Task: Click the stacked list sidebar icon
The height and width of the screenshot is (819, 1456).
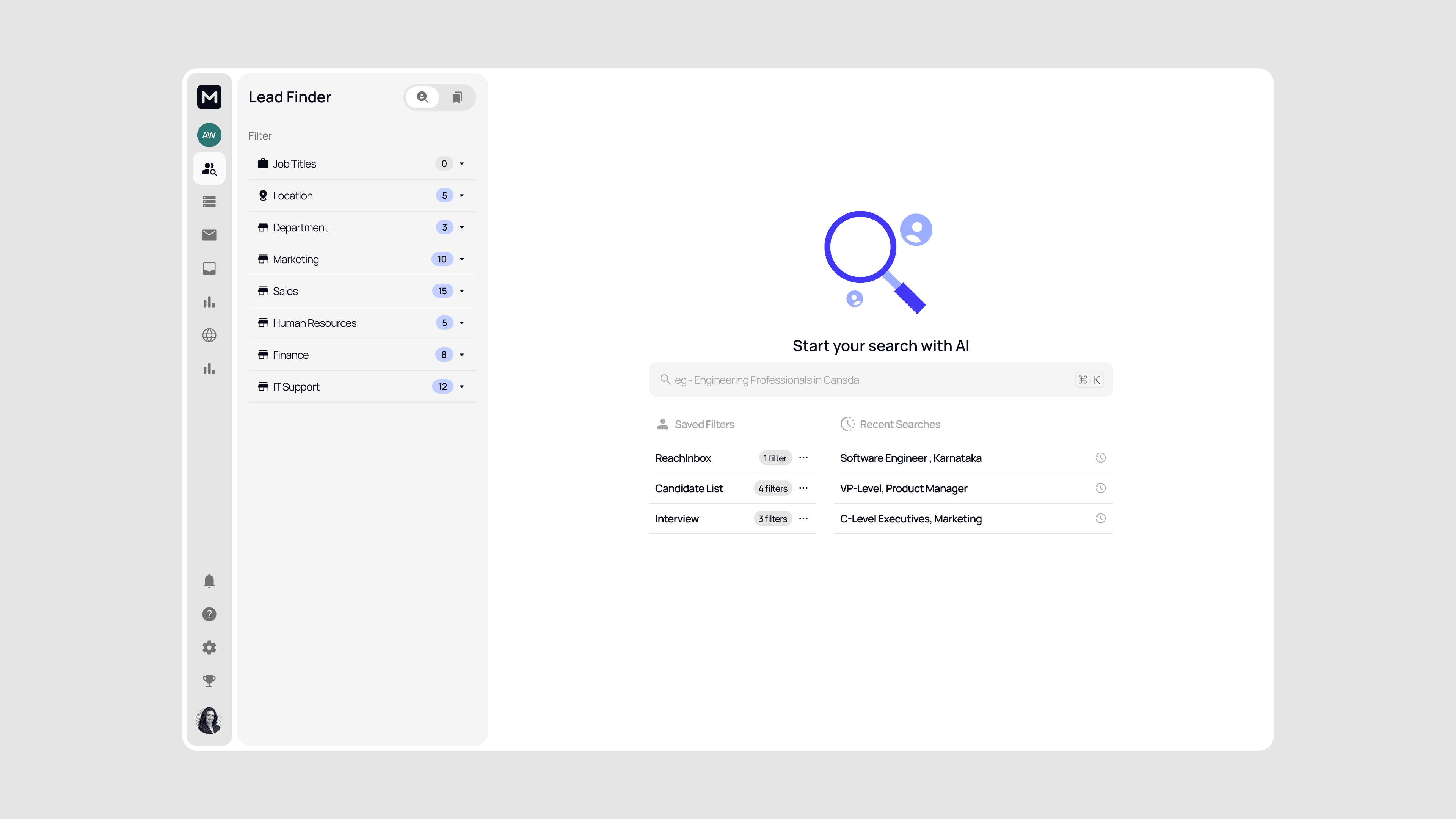Action: [x=209, y=202]
